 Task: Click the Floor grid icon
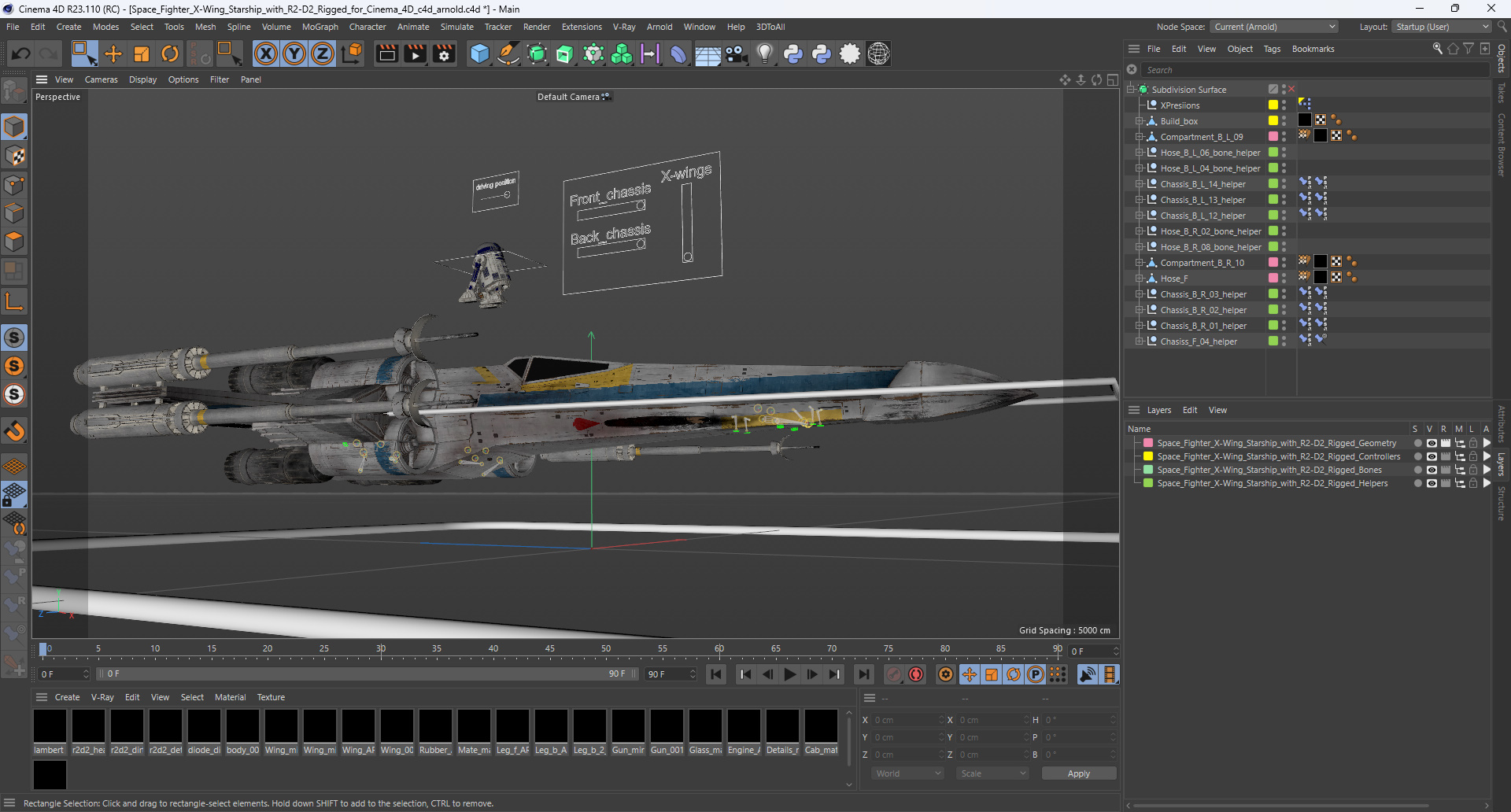tap(707, 54)
